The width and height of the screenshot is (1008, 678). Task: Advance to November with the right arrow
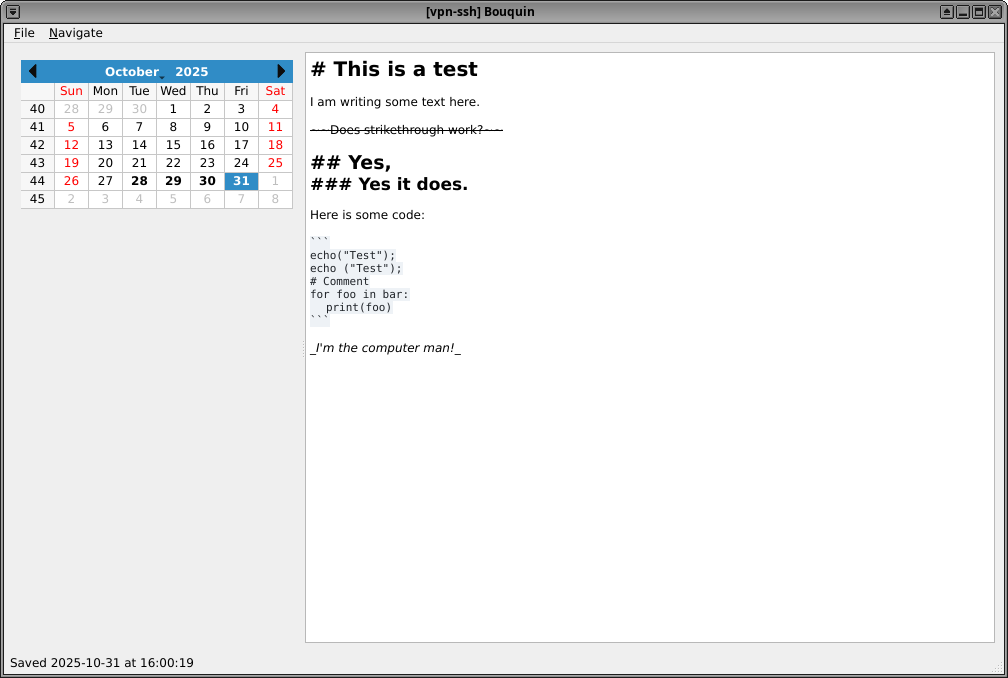(x=281, y=71)
